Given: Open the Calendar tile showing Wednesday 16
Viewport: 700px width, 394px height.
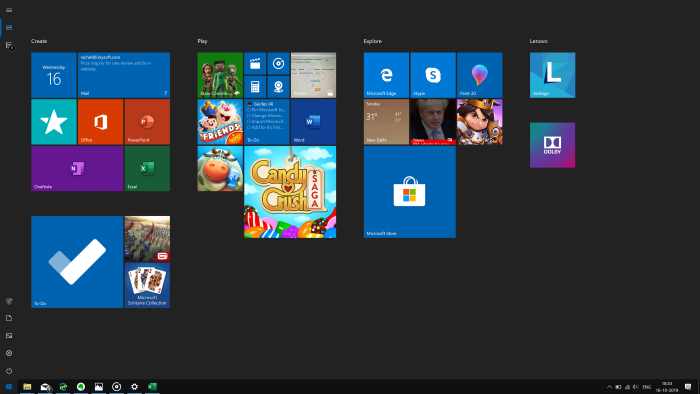Looking at the screenshot, I should click(x=54, y=75).
